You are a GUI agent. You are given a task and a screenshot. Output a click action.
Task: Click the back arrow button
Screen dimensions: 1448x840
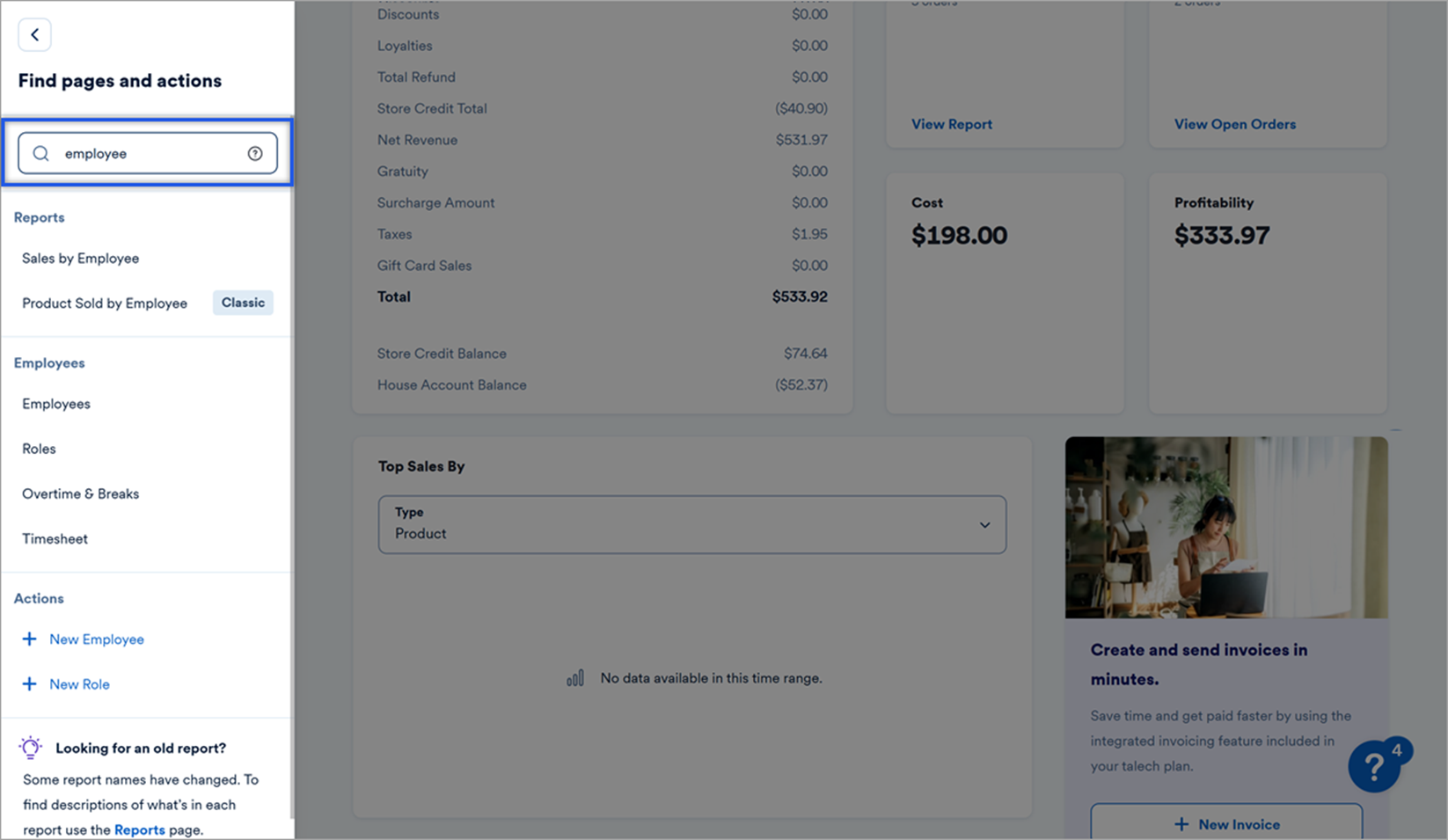pos(35,35)
